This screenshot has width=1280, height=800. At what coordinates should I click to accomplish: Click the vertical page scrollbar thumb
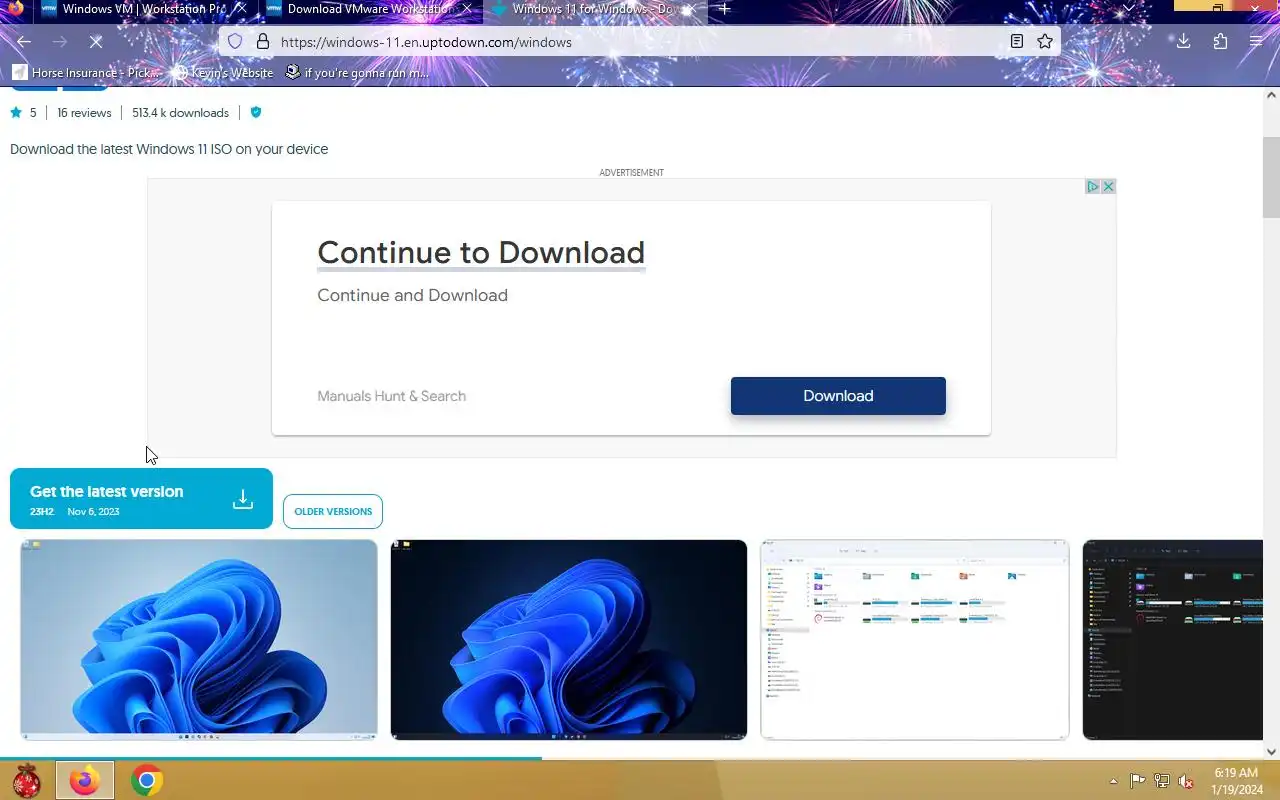[x=1271, y=177]
